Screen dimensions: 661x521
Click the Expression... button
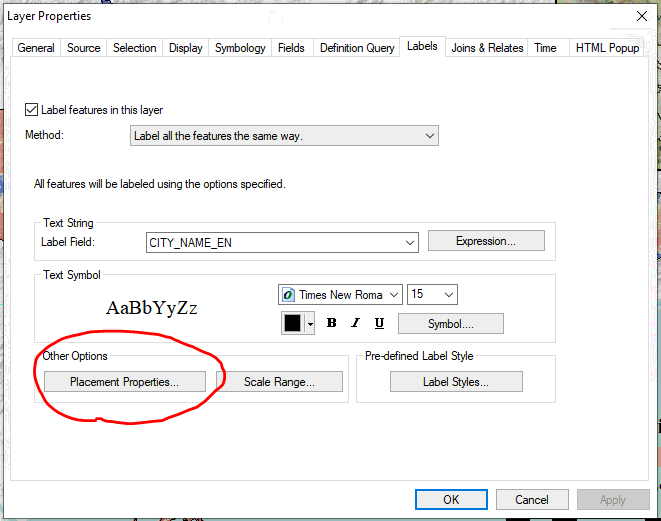click(x=486, y=241)
